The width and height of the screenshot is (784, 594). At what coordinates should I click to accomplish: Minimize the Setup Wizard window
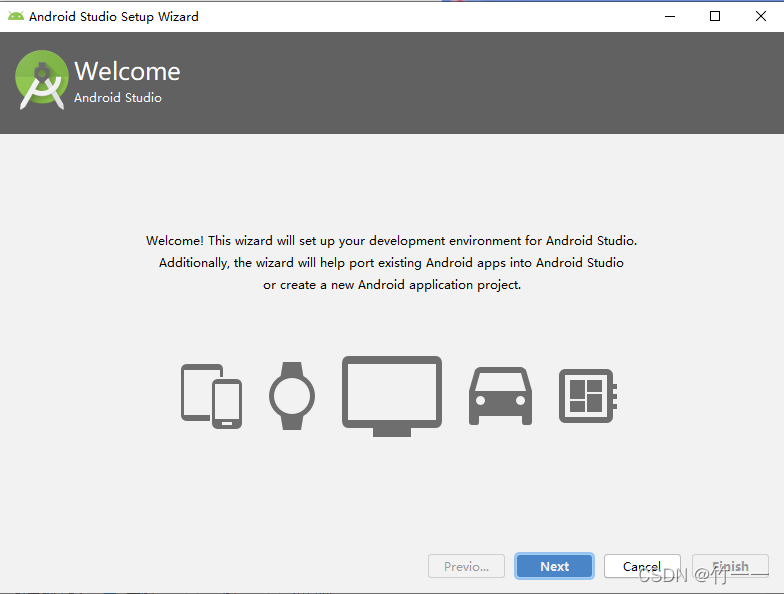coord(670,16)
